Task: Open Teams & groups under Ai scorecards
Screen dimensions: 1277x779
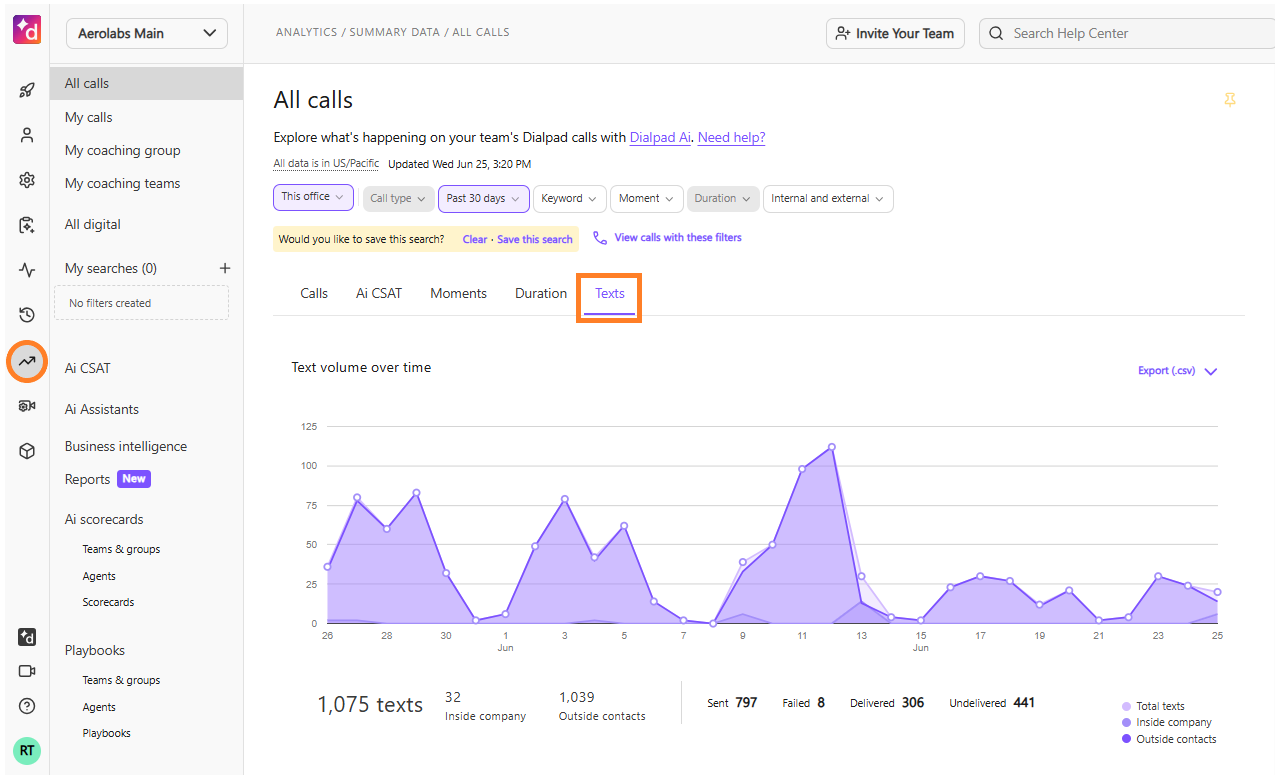Action: pos(121,549)
